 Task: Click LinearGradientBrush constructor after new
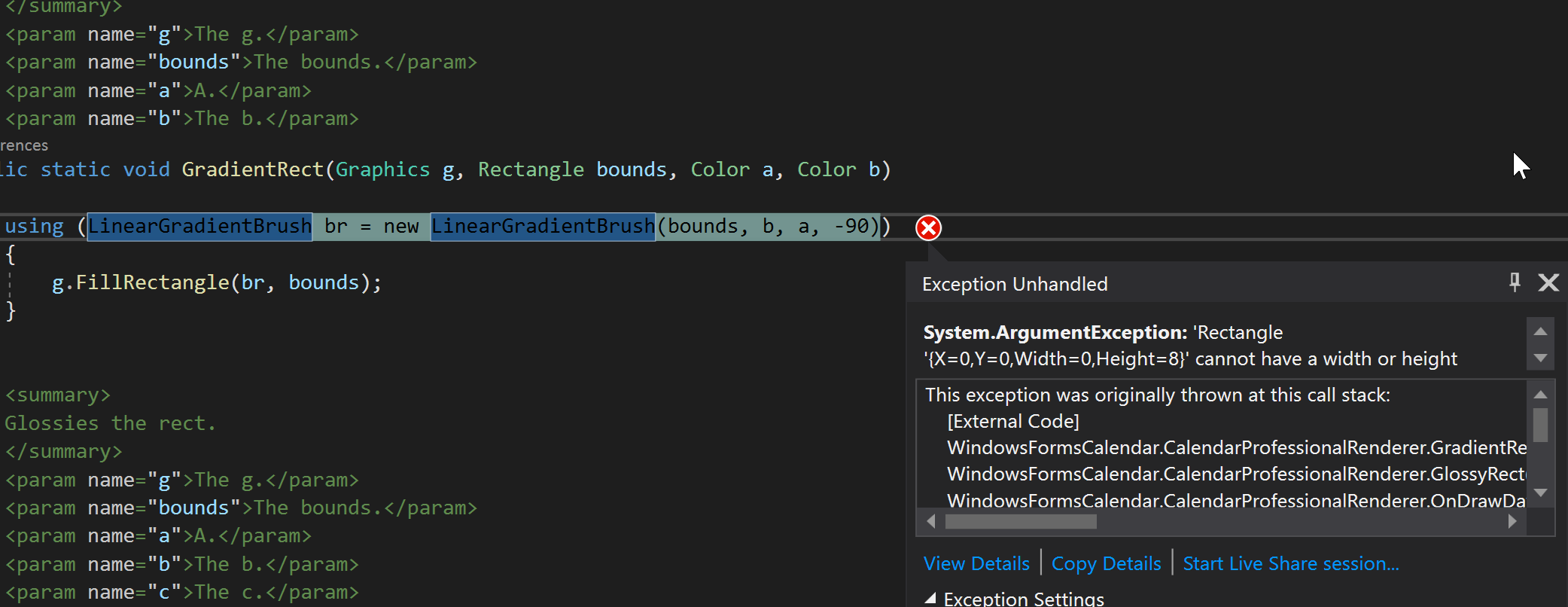tap(543, 226)
